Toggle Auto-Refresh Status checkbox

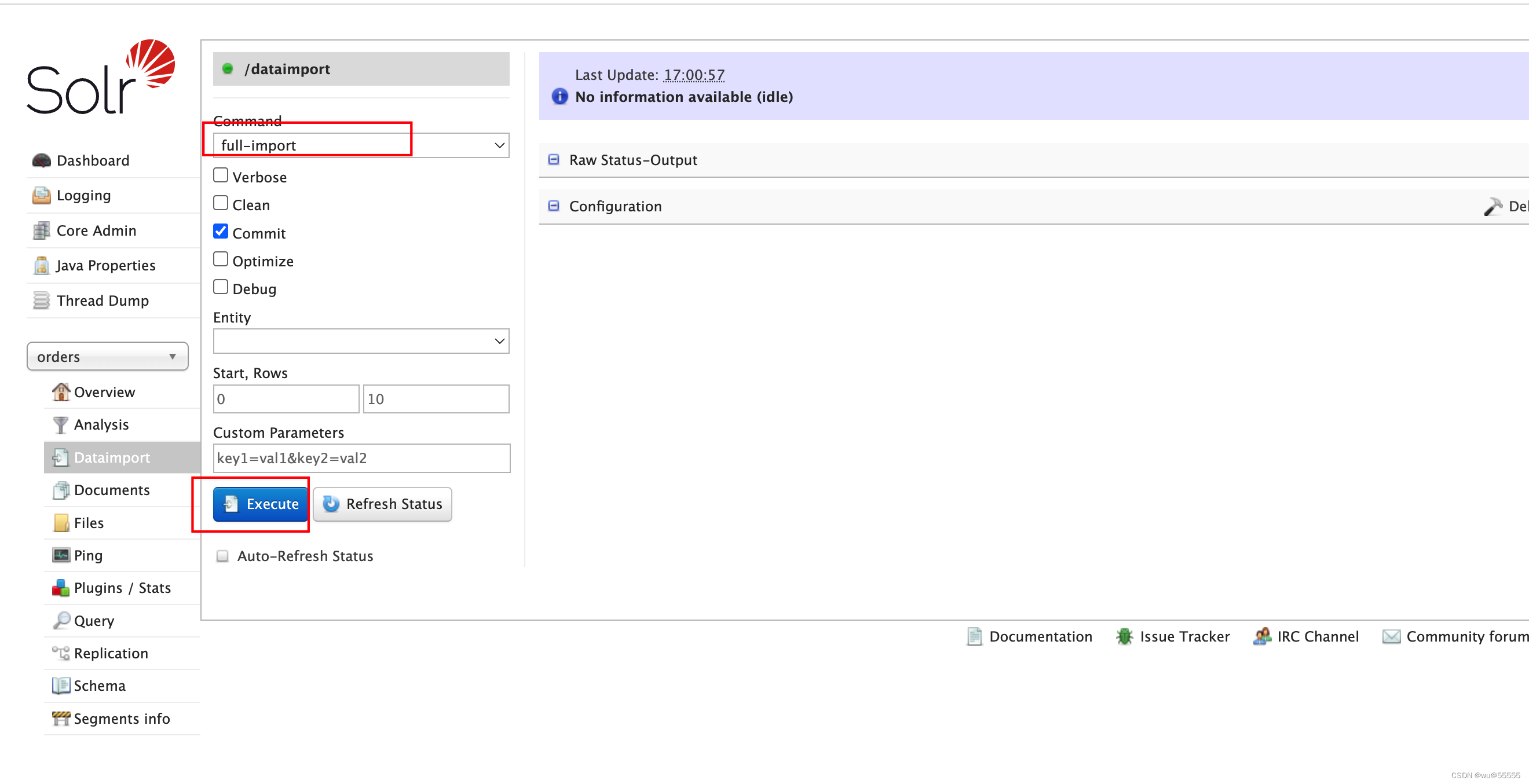pyautogui.click(x=222, y=556)
